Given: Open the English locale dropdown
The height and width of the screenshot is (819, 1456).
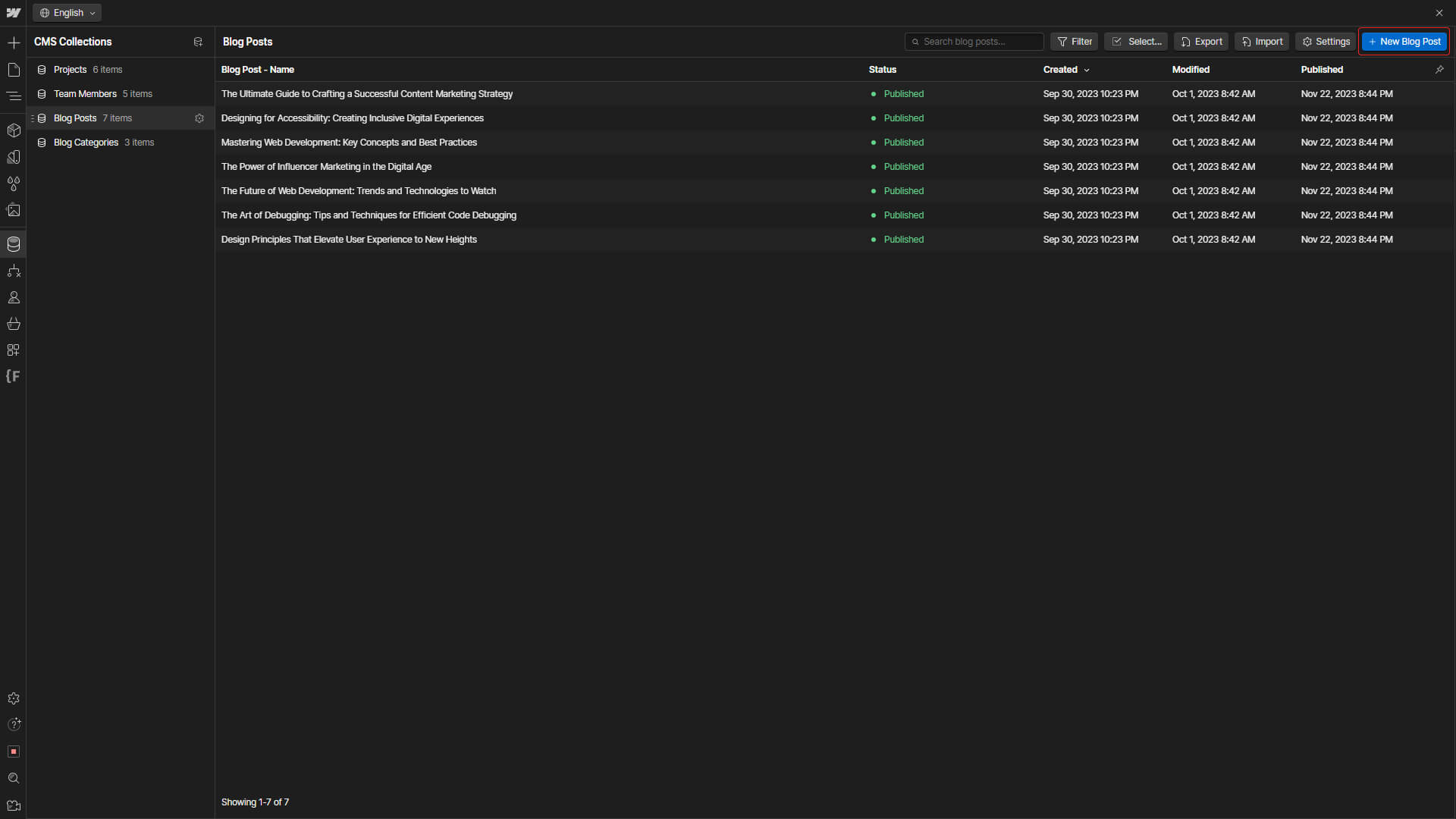Looking at the screenshot, I should (x=67, y=13).
